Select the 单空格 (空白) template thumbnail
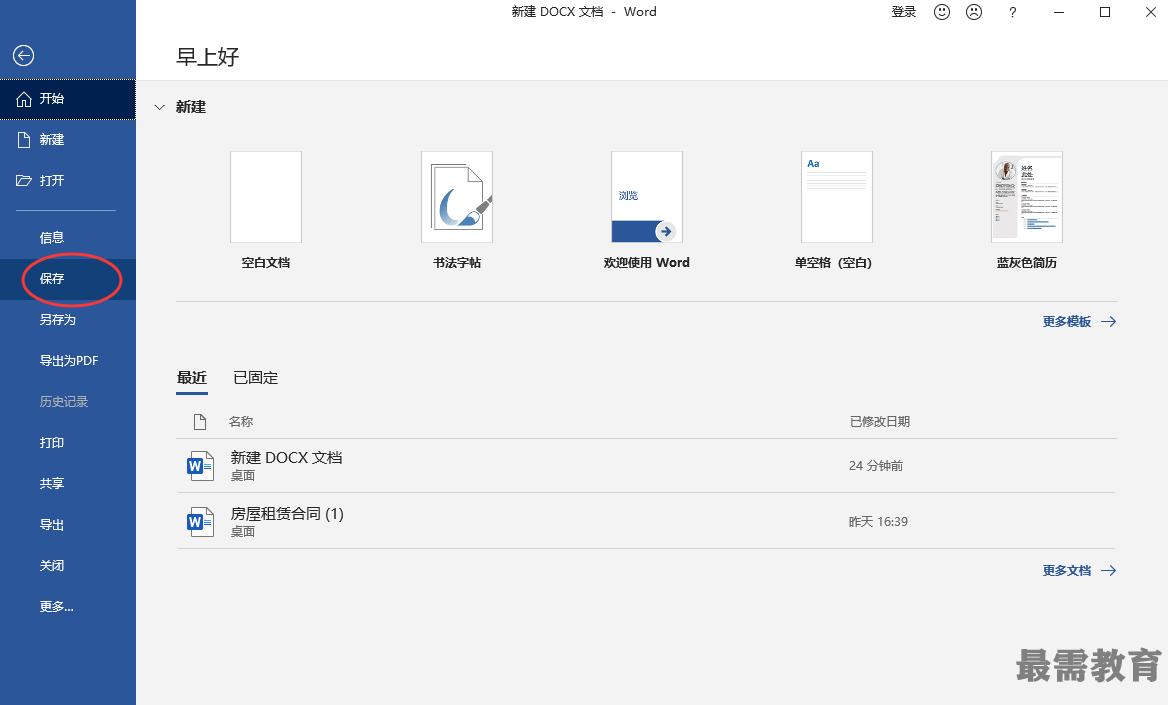Image resolution: width=1168 pixels, height=705 pixels. [837, 197]
